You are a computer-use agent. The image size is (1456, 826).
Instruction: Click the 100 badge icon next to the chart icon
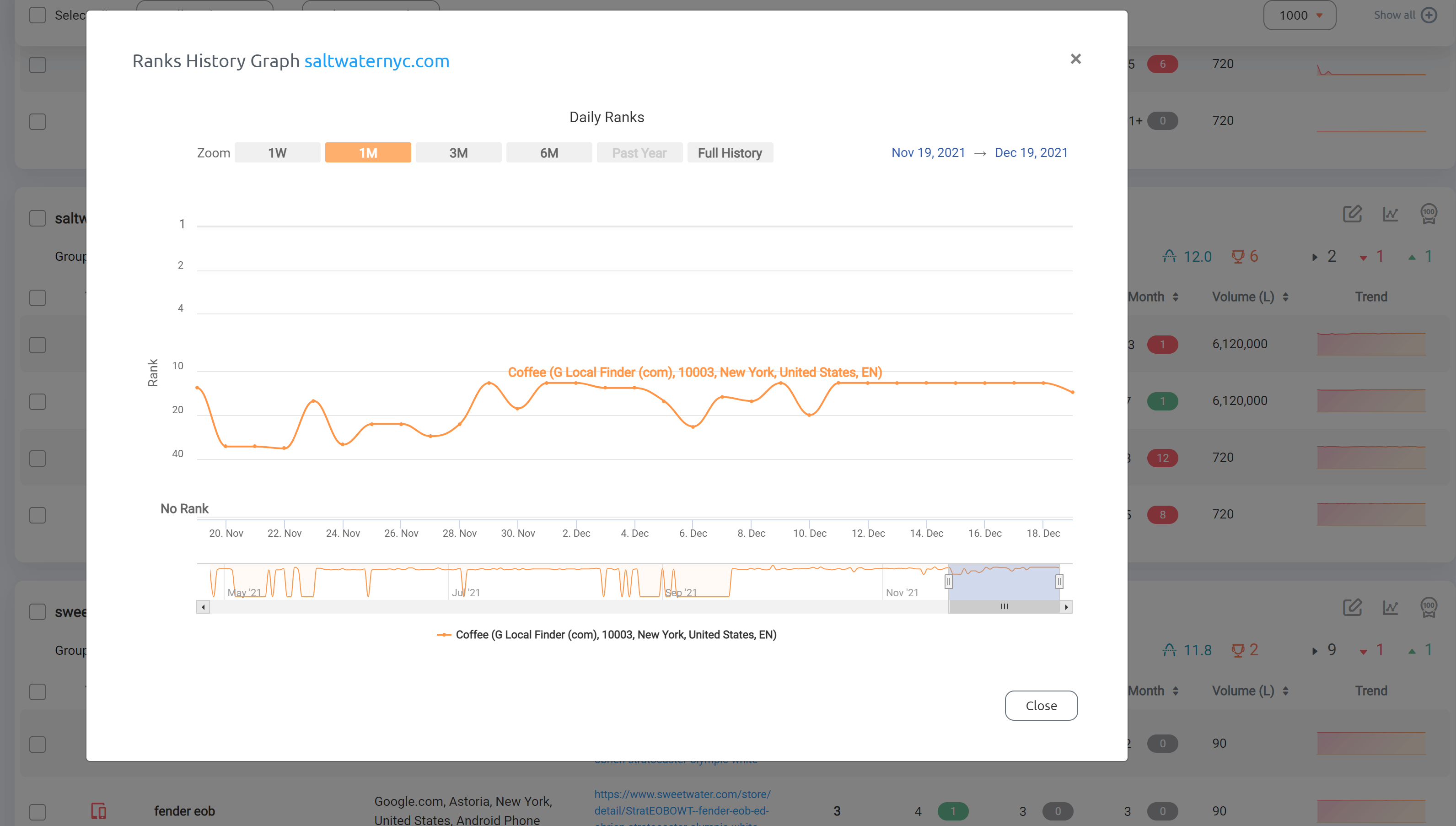(x=1429, y=214)
